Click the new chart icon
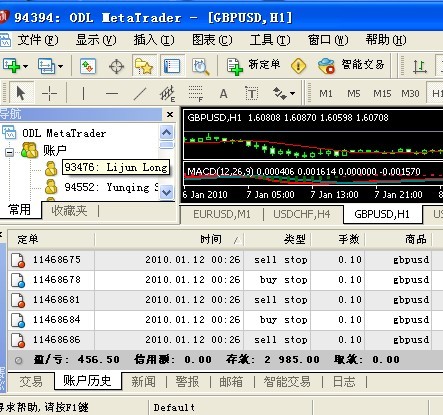Image resolution: width=443 pixels, height=415 pixels. [11, 65]
